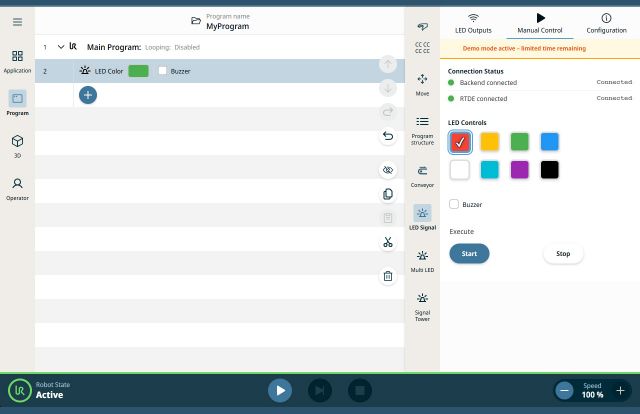Click the Looping: Disabled text
This screenshot has height=414, width=640.
click(172, 47)
